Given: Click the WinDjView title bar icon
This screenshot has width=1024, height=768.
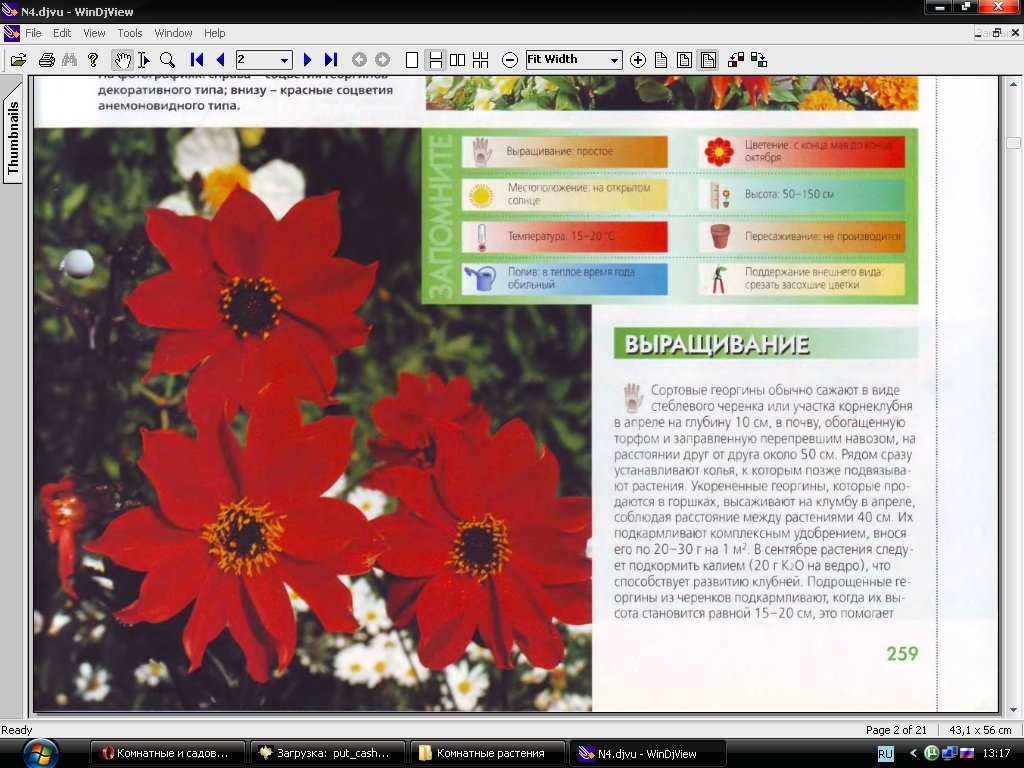Looking at the screenshot, I should pos(10,10).
